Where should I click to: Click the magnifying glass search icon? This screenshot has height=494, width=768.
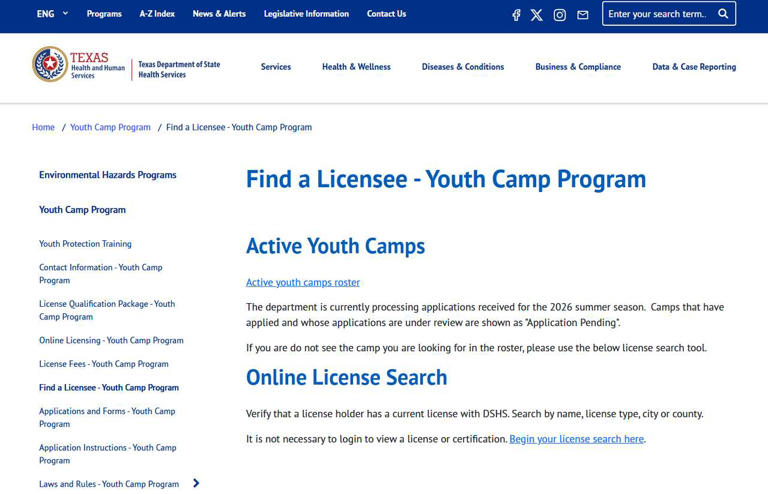pyautogui.click(x=723, y=14)
